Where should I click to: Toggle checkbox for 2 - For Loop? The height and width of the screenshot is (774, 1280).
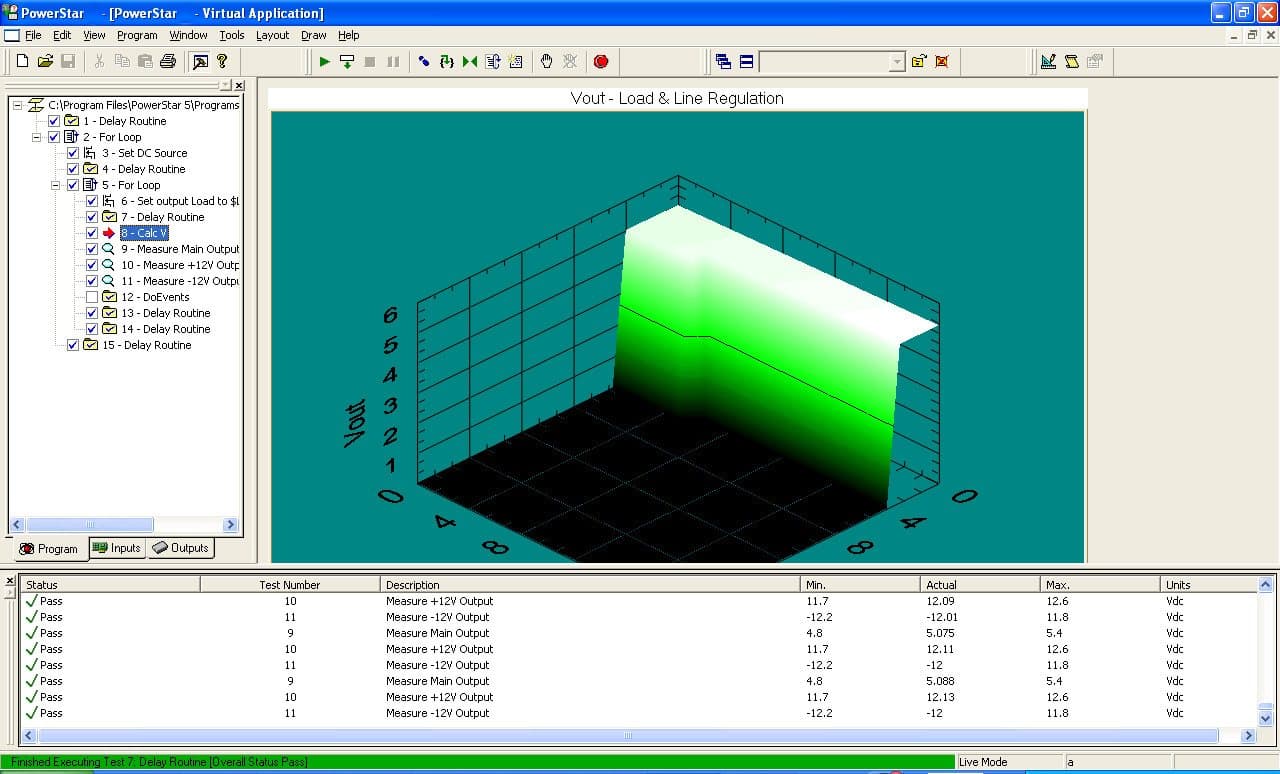point(54,137)
